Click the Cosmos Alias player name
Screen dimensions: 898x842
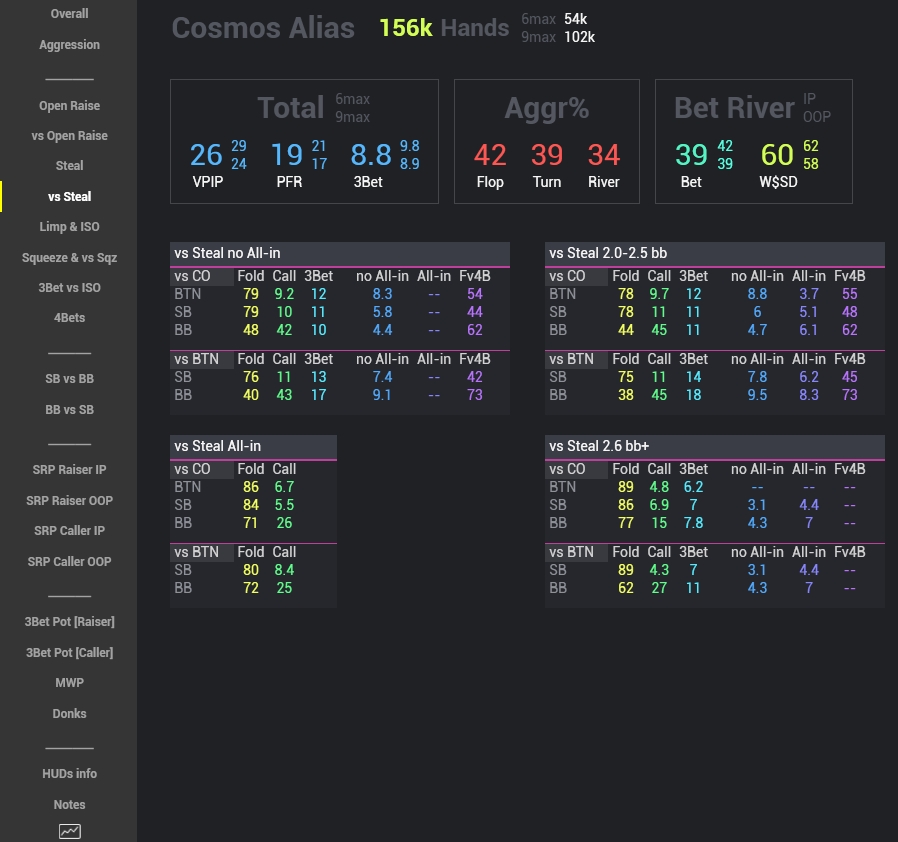click(x=263, y=28)
